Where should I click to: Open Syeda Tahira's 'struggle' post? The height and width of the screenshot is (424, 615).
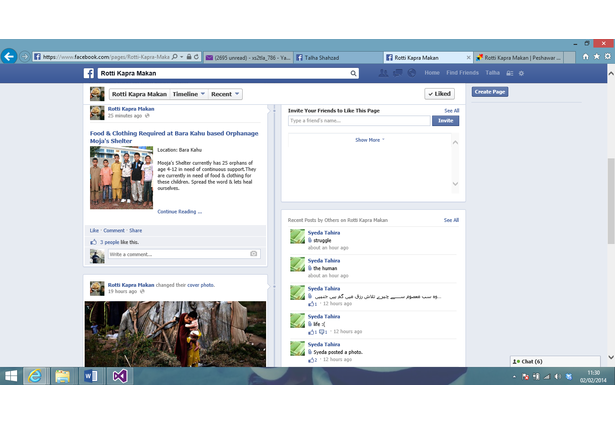[x=322, y=240]
